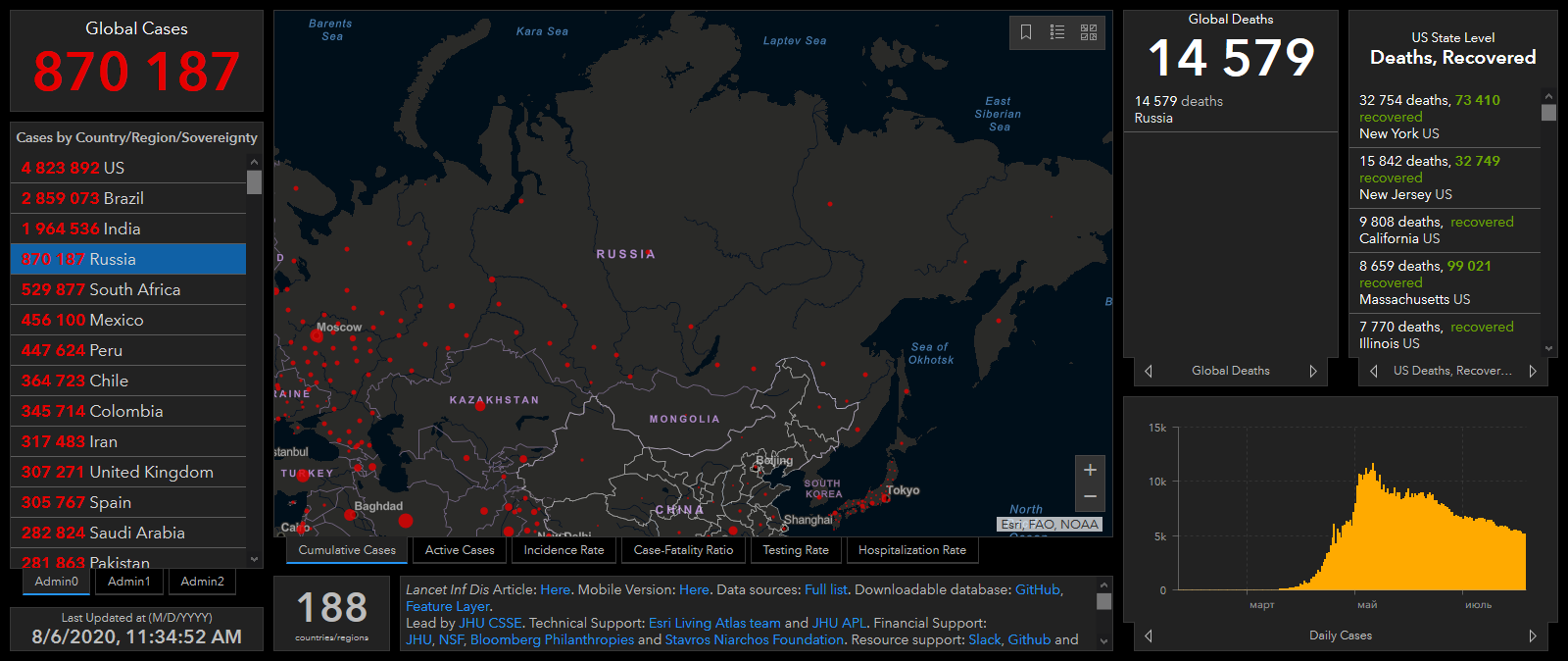Click info text panel scrollbar thumb
1568x661 pixels.
point(1103,601)
